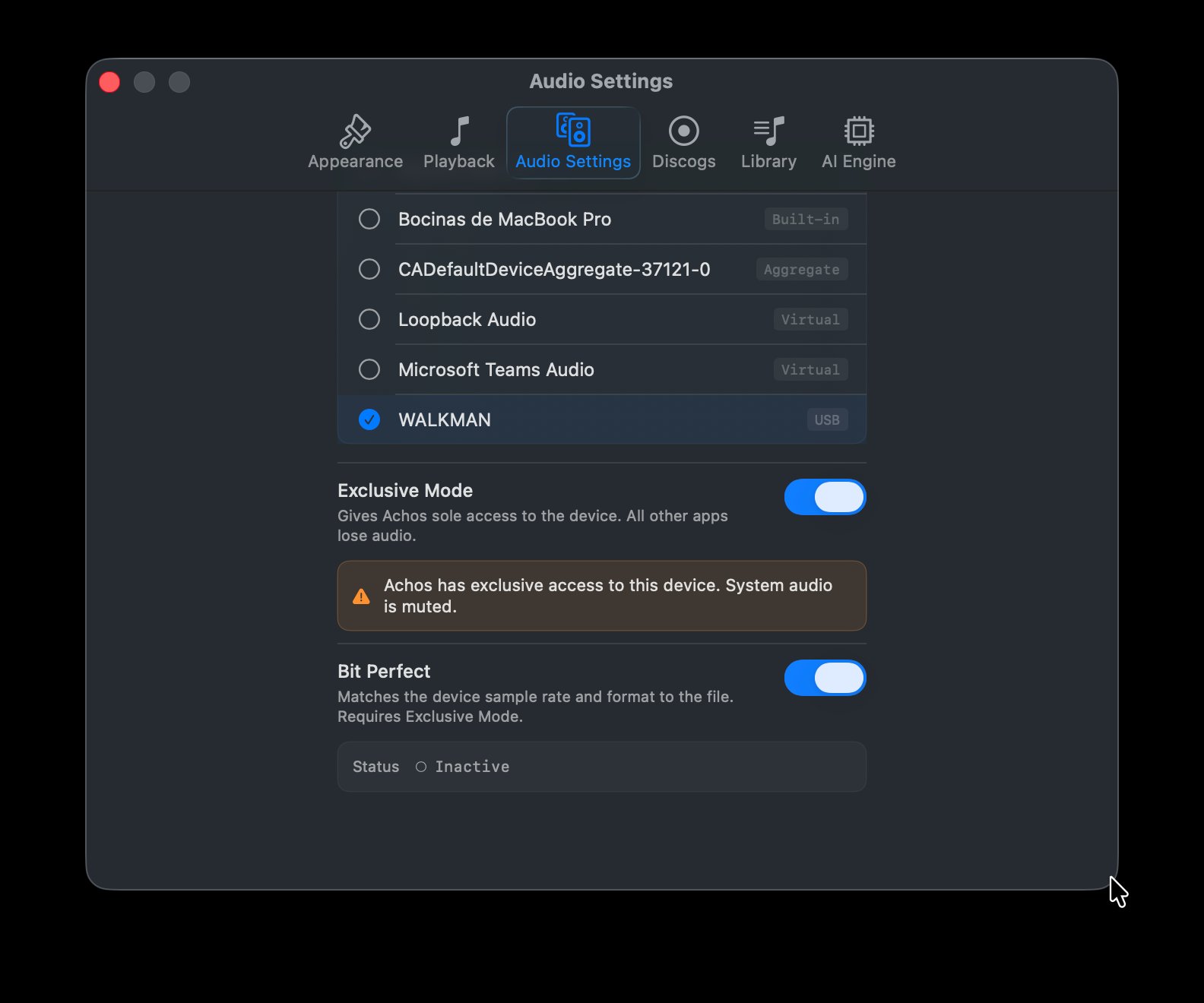Switch to the Playback tab
The width and height of the screenshot is (1204, 1003).
click(x=459, y=143)
